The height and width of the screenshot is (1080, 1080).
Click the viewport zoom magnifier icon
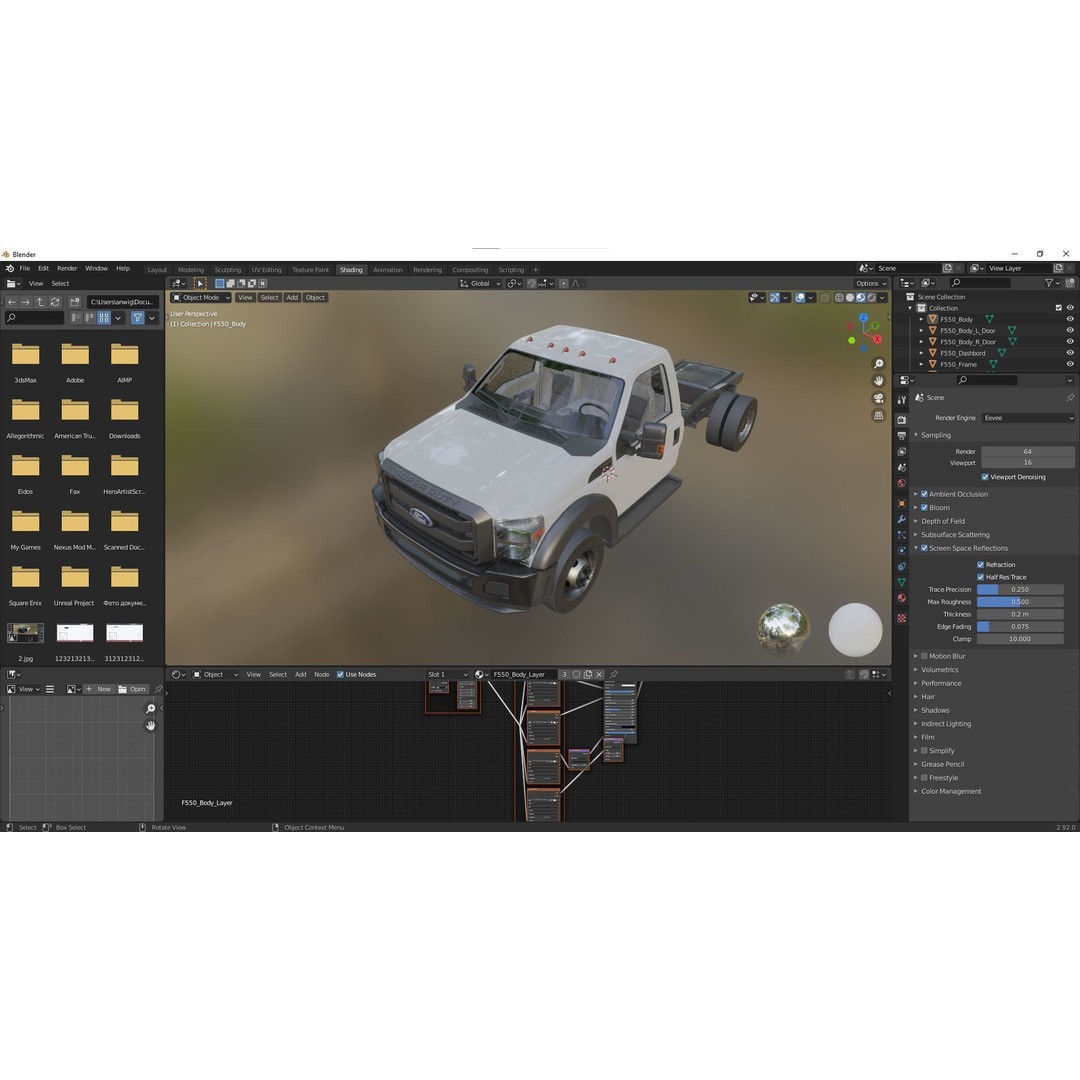point(878,364)
